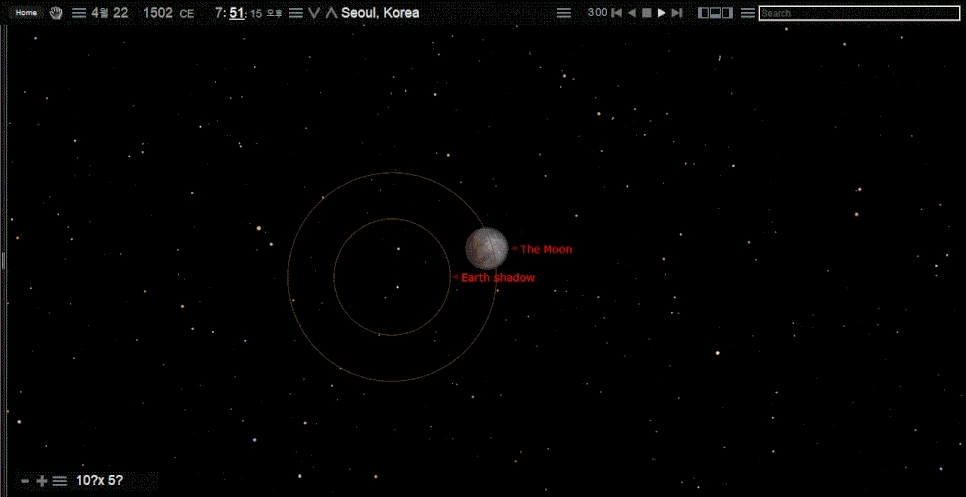Click the down chevron beside location
This screenshot has width=966, height=497.
point(315,13)
